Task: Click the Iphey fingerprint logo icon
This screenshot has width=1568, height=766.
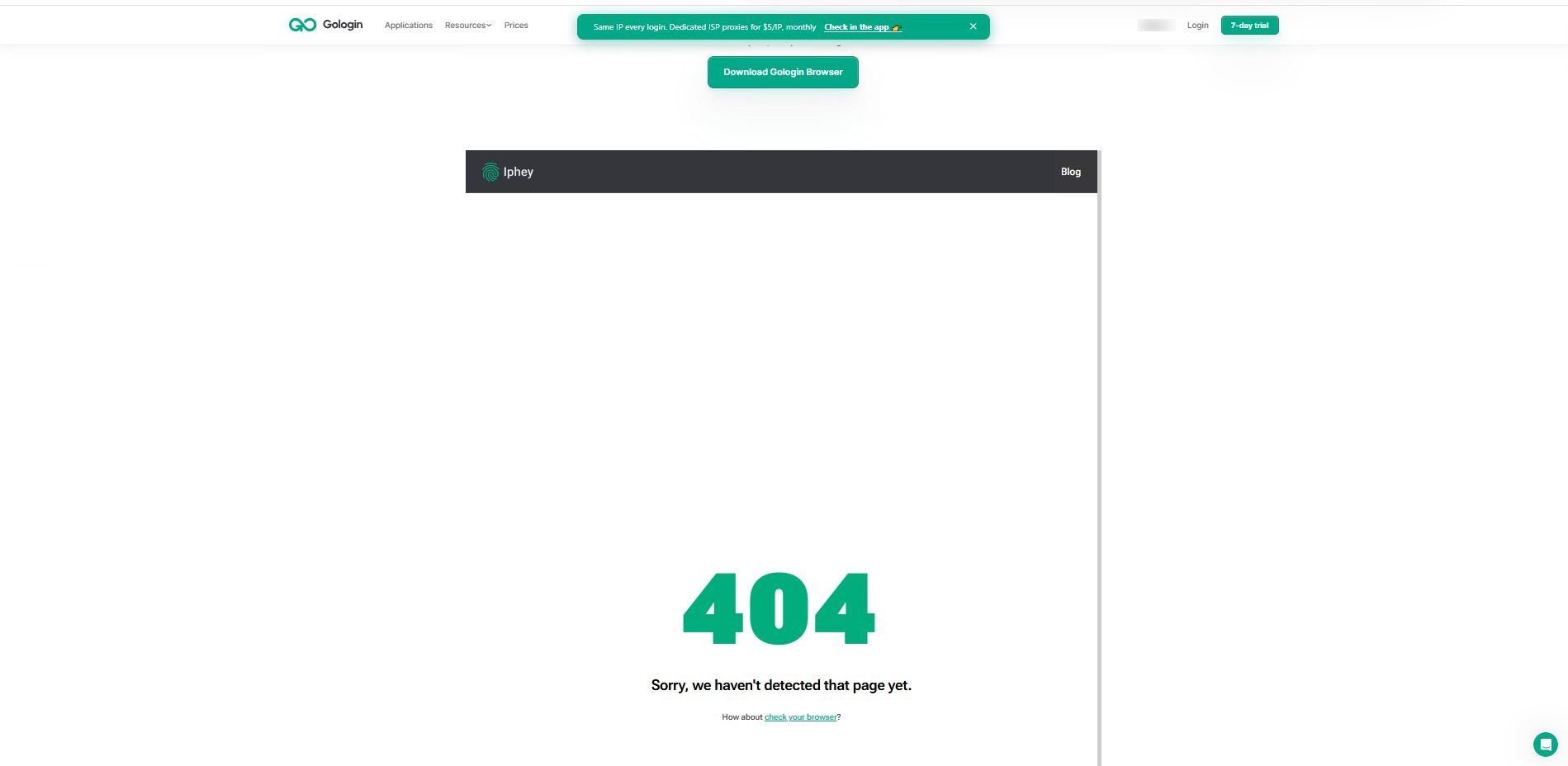Action: coord(490,172)
